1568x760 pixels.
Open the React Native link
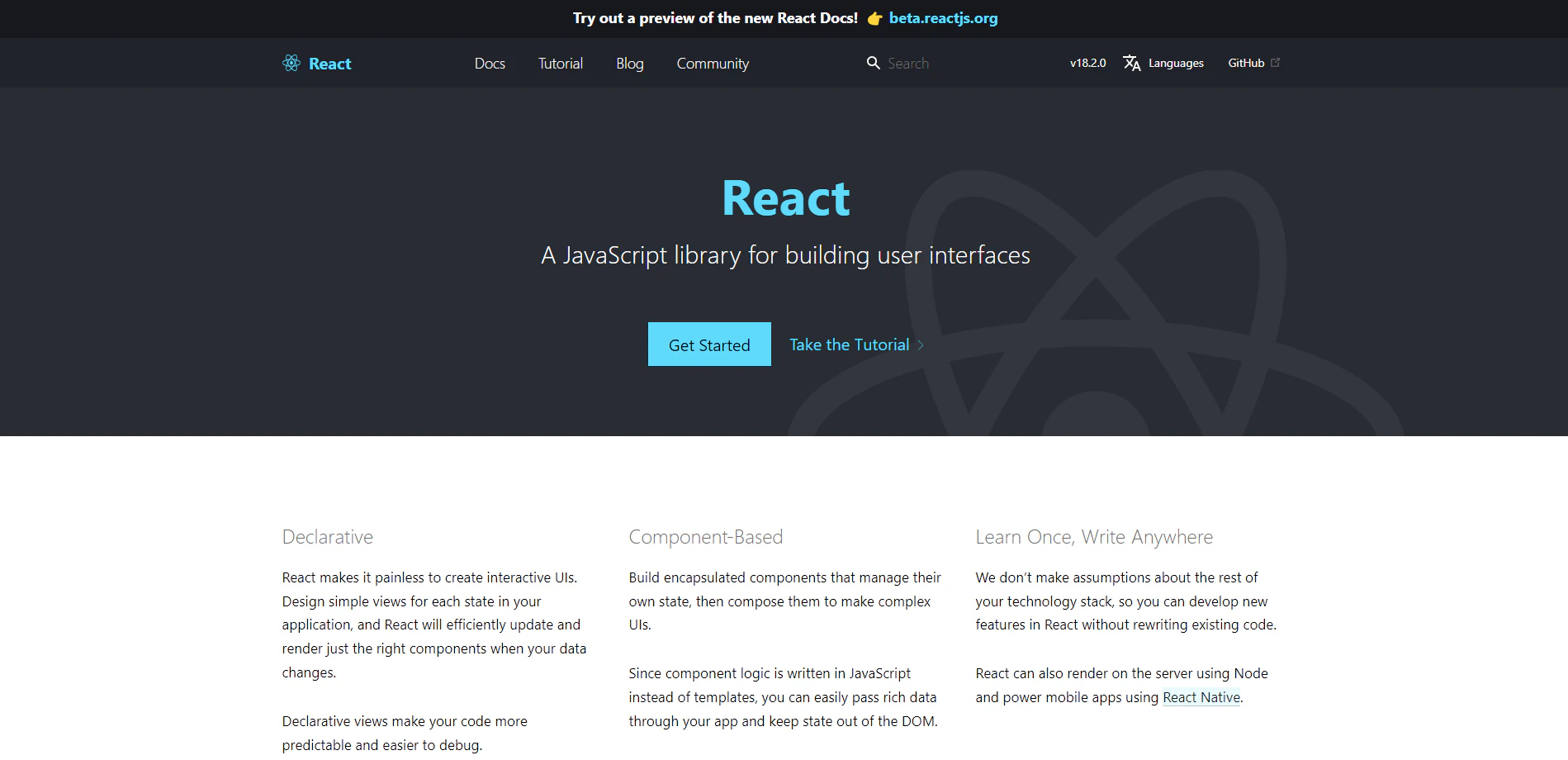tap(1201, 697)
